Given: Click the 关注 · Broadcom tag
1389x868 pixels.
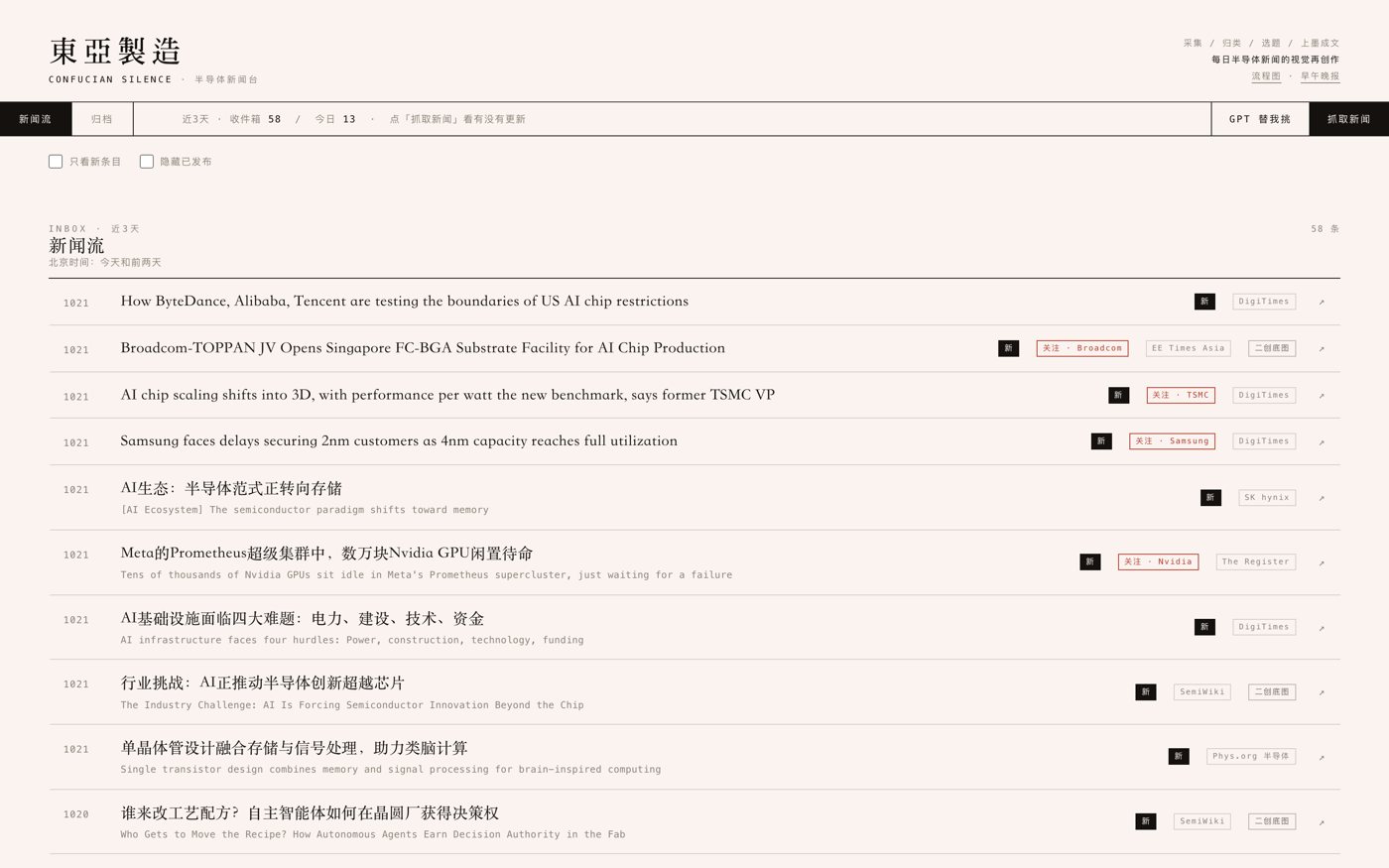Looking at the screenshot, I should tap(1082, 348).
